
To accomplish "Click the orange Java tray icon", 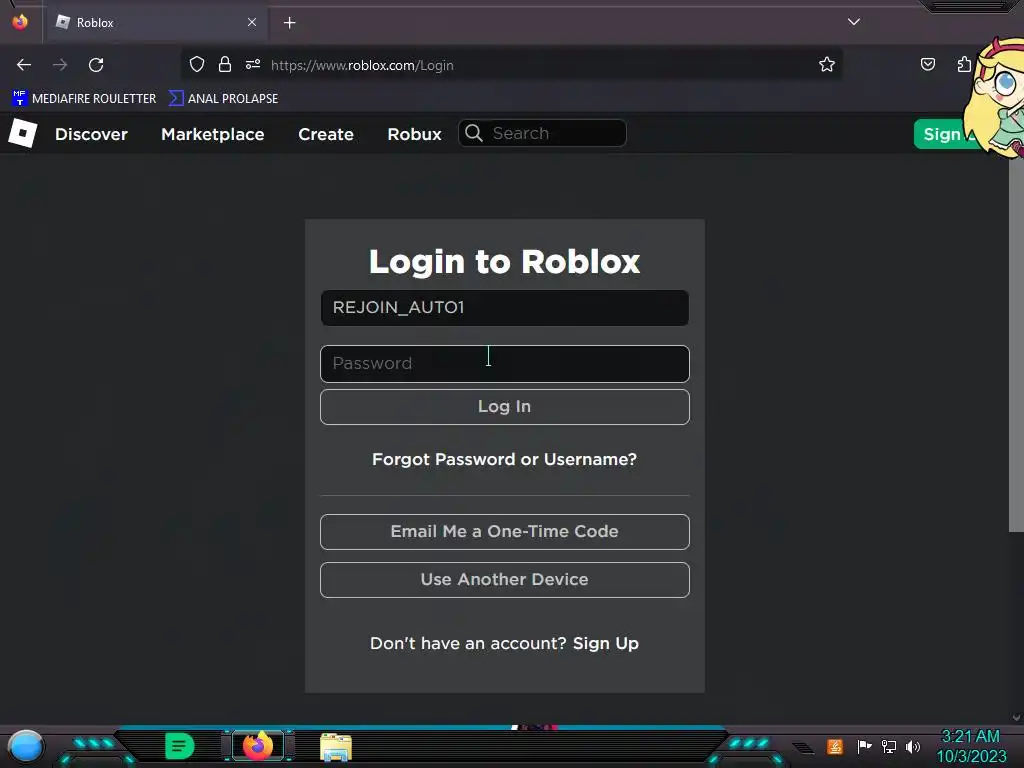I will (835, 746).
